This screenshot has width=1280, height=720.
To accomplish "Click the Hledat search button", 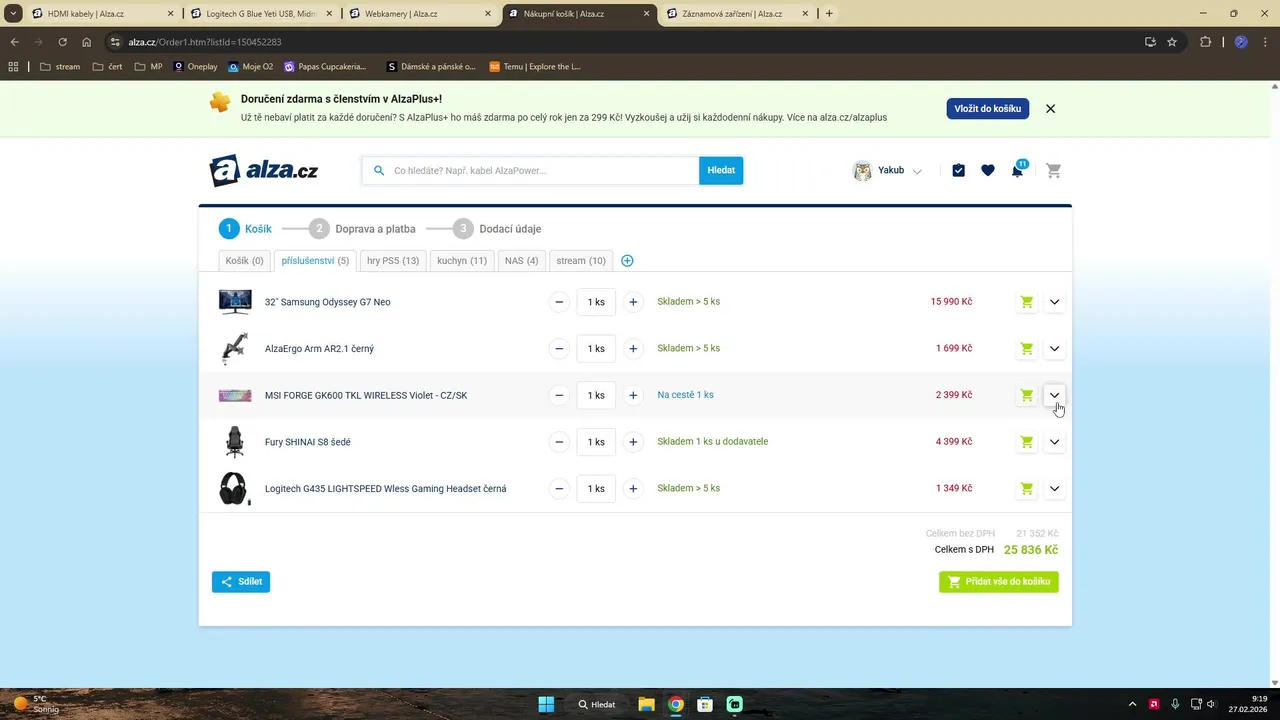I will pos(721,171).
